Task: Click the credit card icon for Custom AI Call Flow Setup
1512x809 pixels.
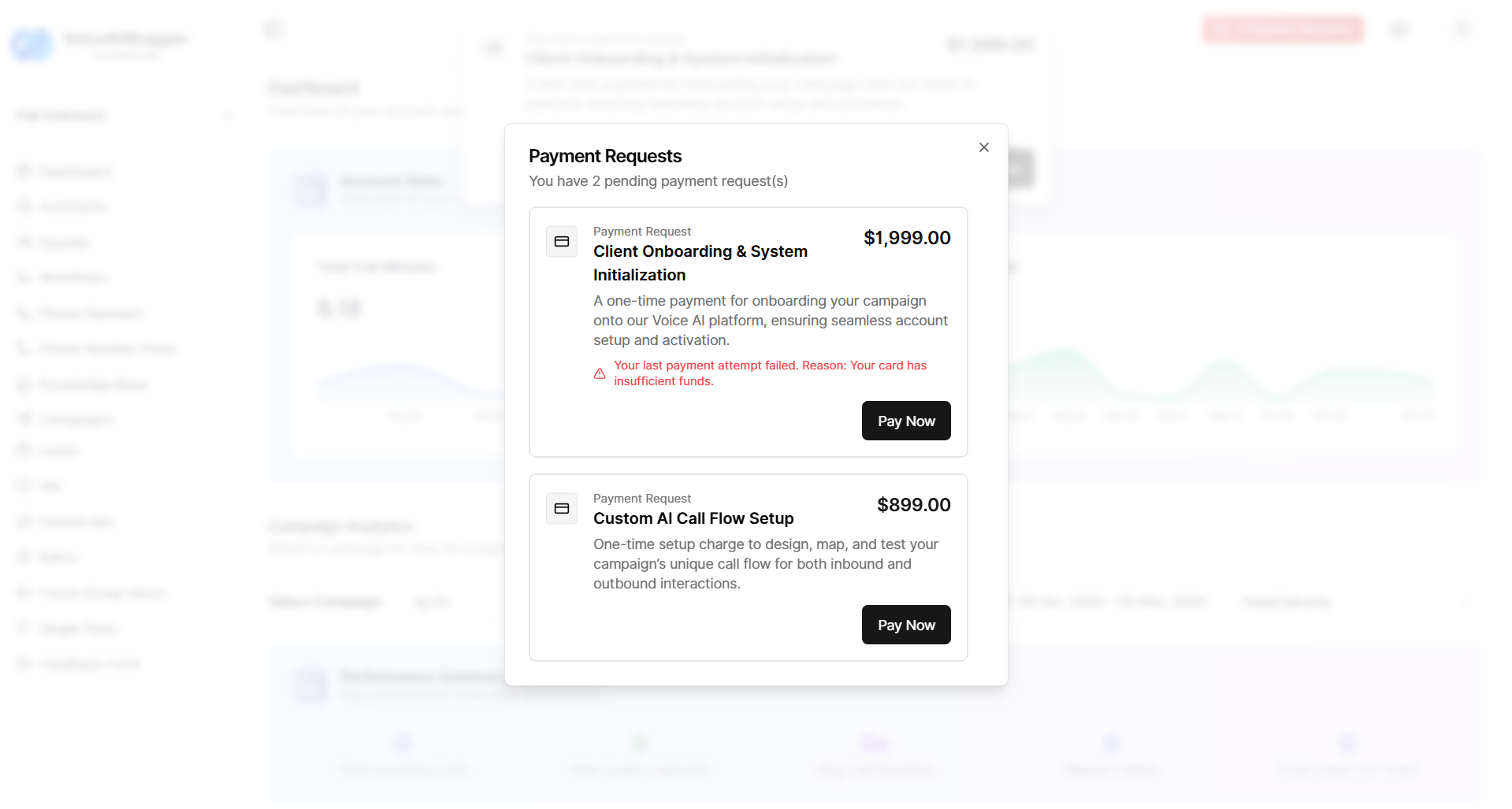Action: pos(562,509)
